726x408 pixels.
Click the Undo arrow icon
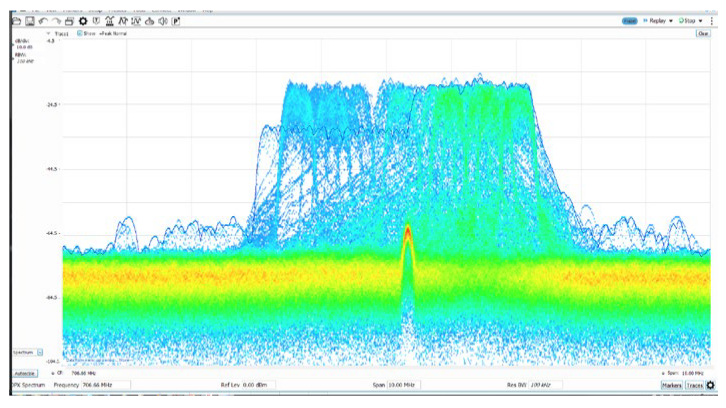tap(43, 20)
